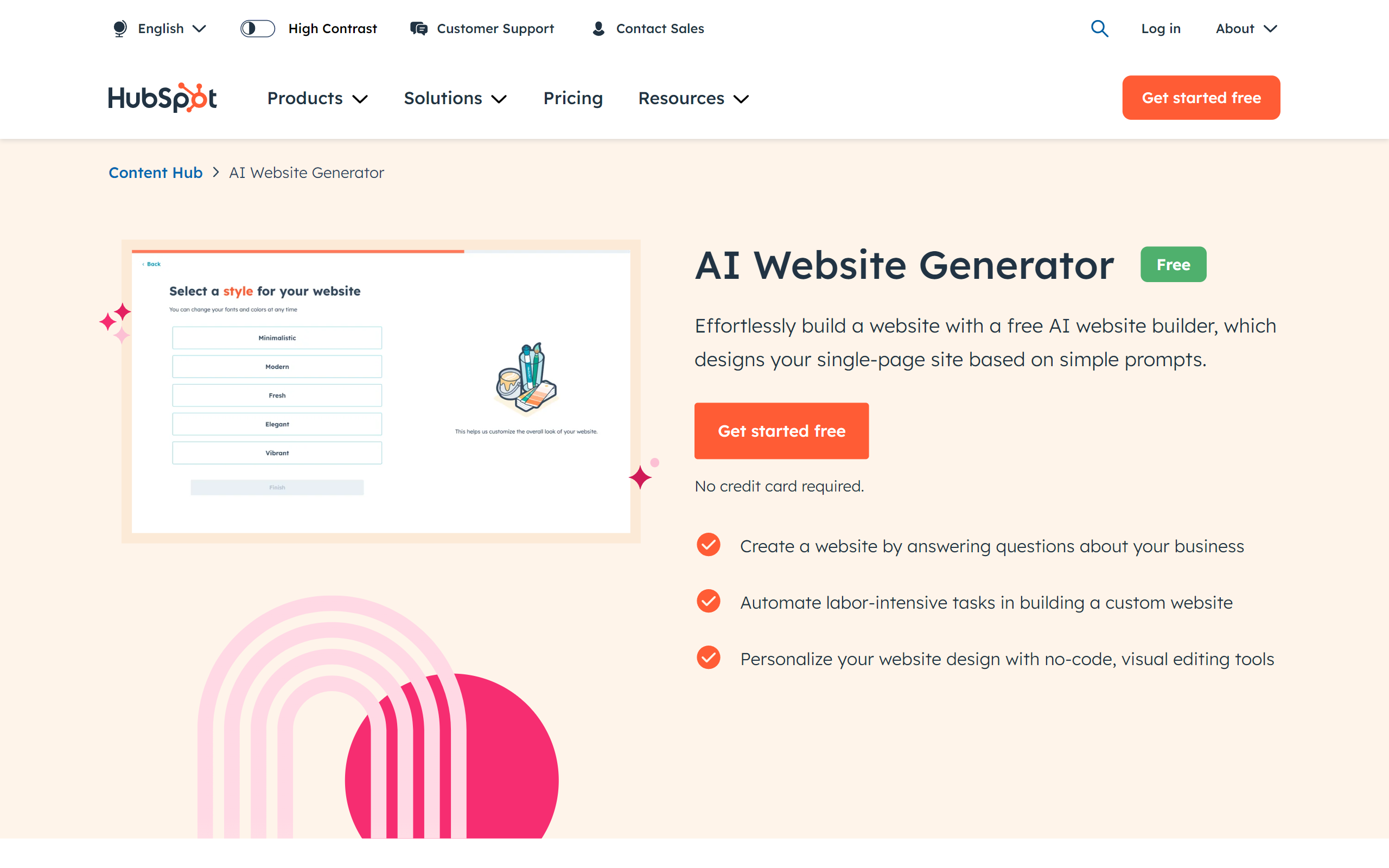Click the Resources menu item
The image size is (1389, 868).
click(694, 98)
